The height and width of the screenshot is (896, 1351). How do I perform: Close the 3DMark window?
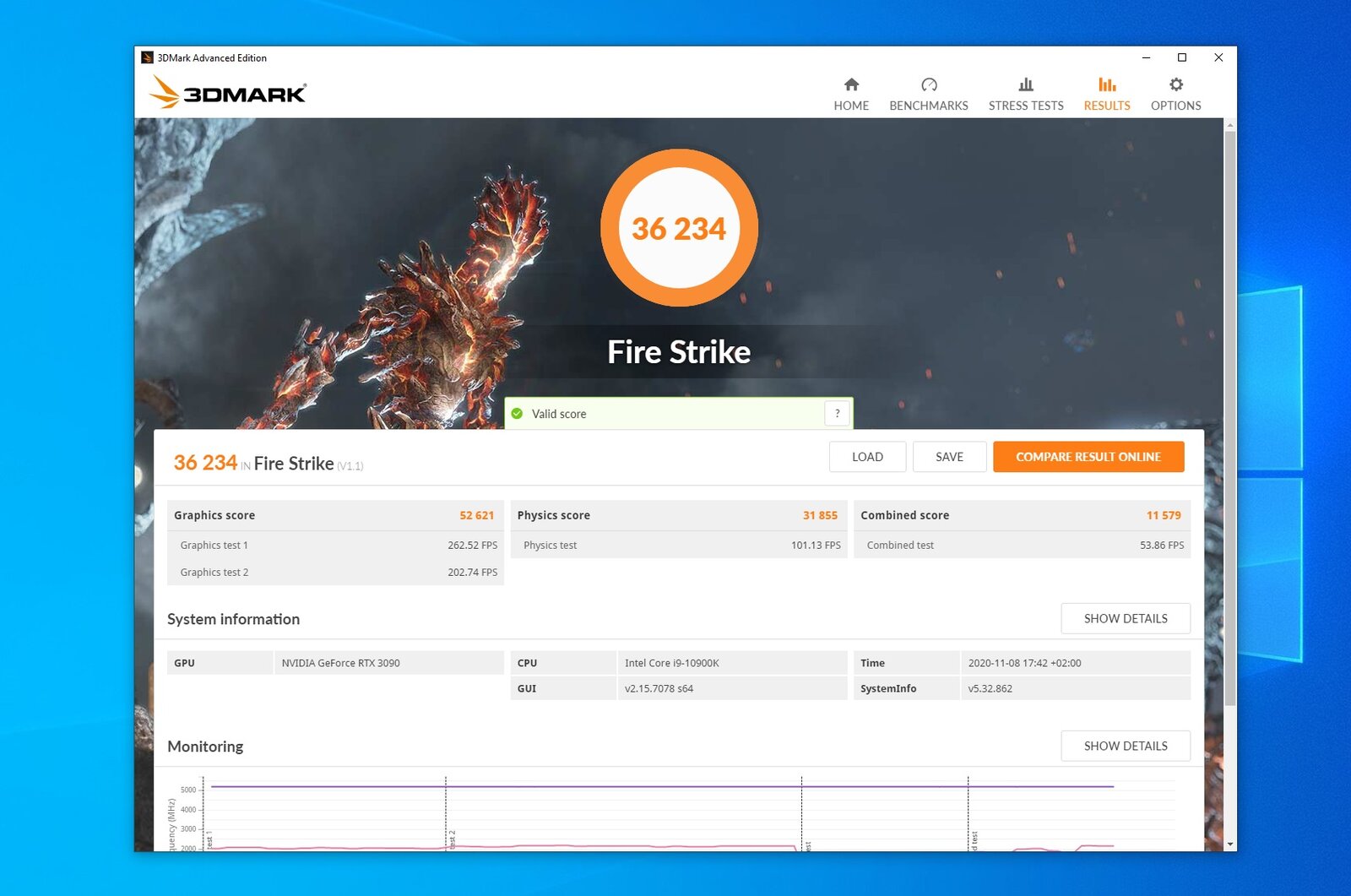[x=1218, y=57]
